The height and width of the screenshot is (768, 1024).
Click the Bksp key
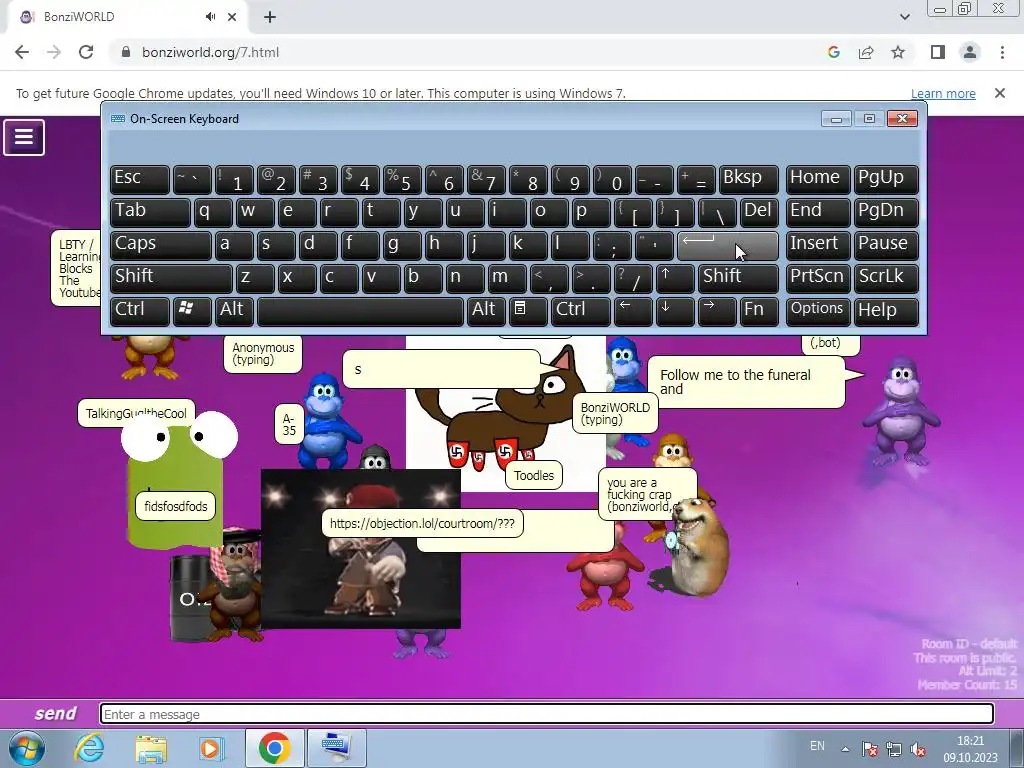(748, 180)
